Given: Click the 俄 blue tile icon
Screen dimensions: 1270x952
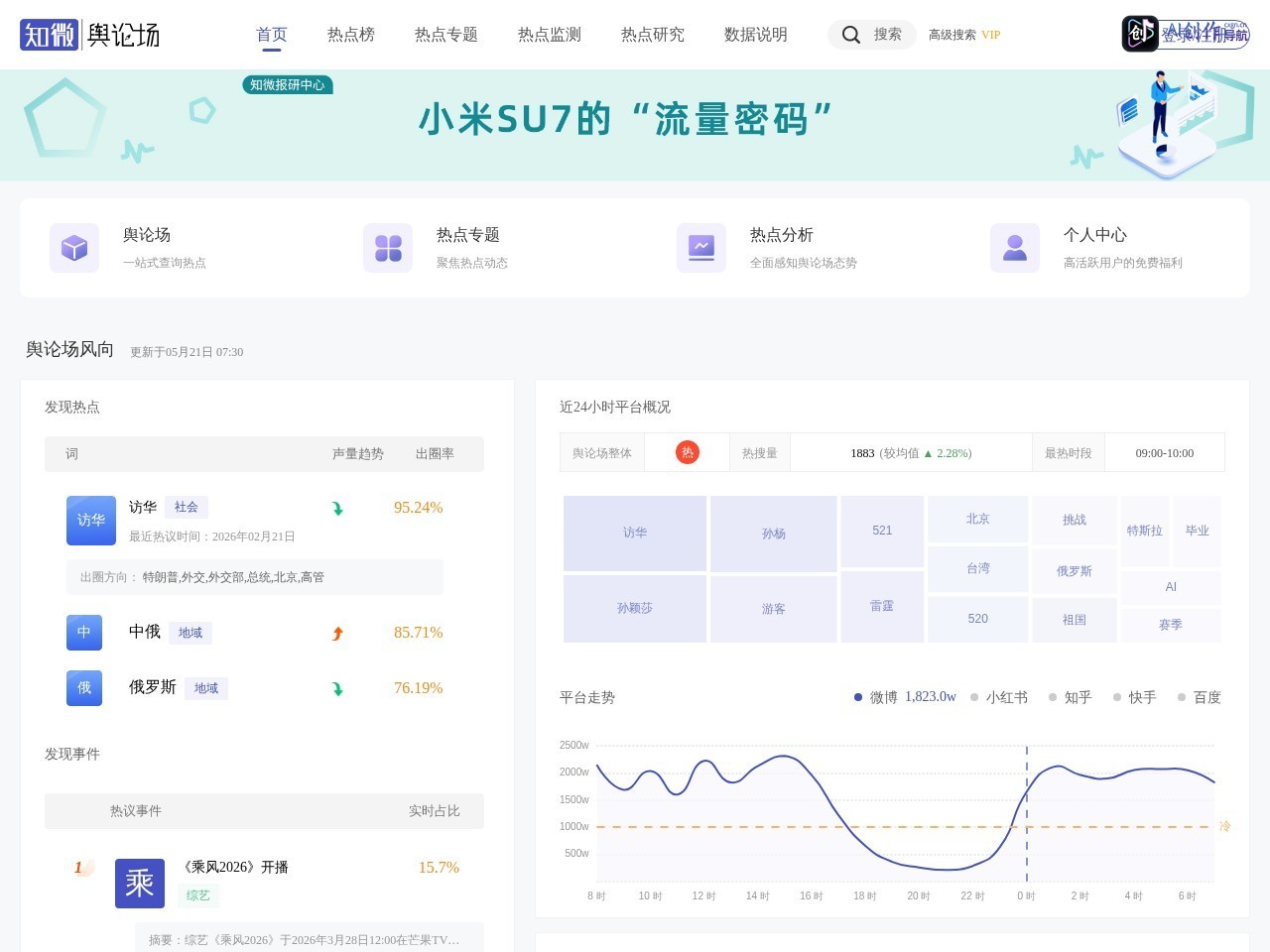Looking at the screenshot, I should click(84, 688).
